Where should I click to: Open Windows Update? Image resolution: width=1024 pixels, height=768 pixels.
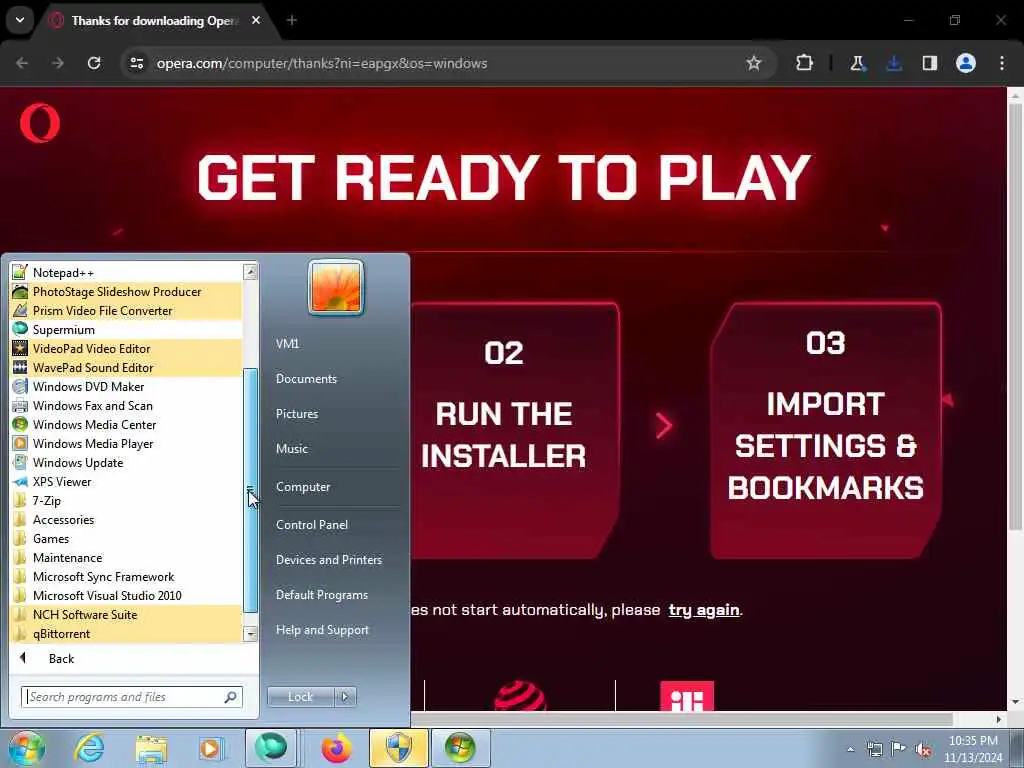click(126, 462)
